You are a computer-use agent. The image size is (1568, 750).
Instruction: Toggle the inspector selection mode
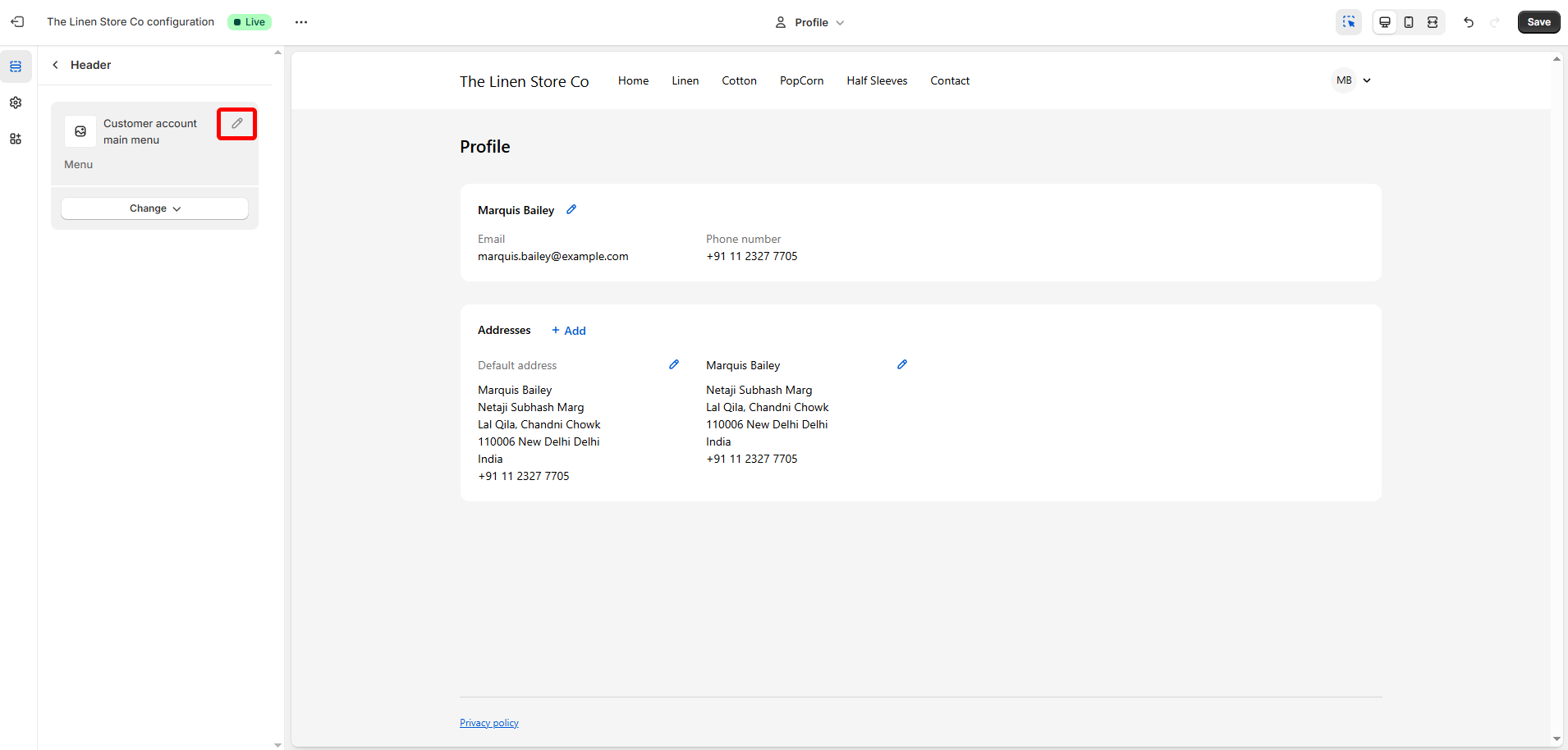[x=1349, y=22]
